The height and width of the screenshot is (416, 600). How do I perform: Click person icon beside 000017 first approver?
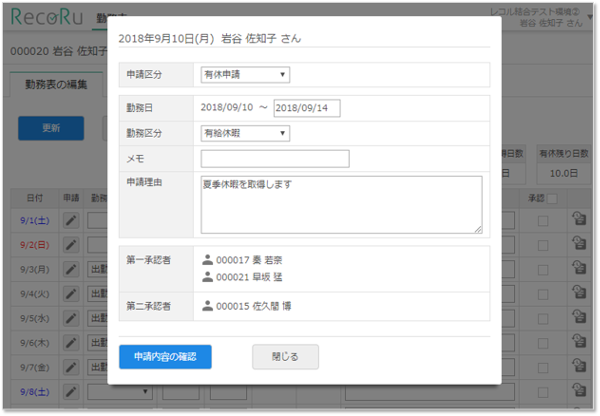pos(207,260)
